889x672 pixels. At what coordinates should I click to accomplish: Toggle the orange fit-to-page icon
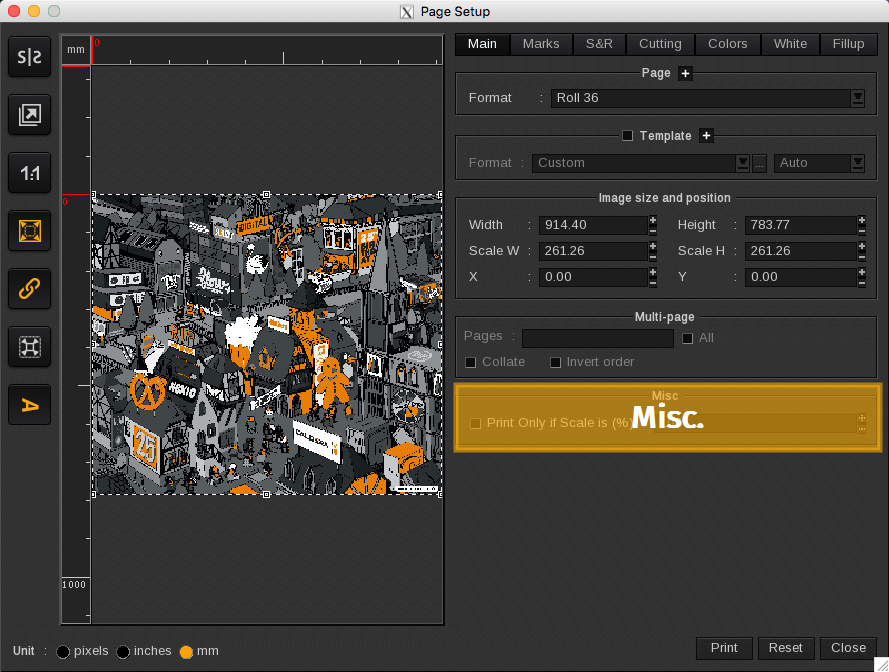coord(30,231)
